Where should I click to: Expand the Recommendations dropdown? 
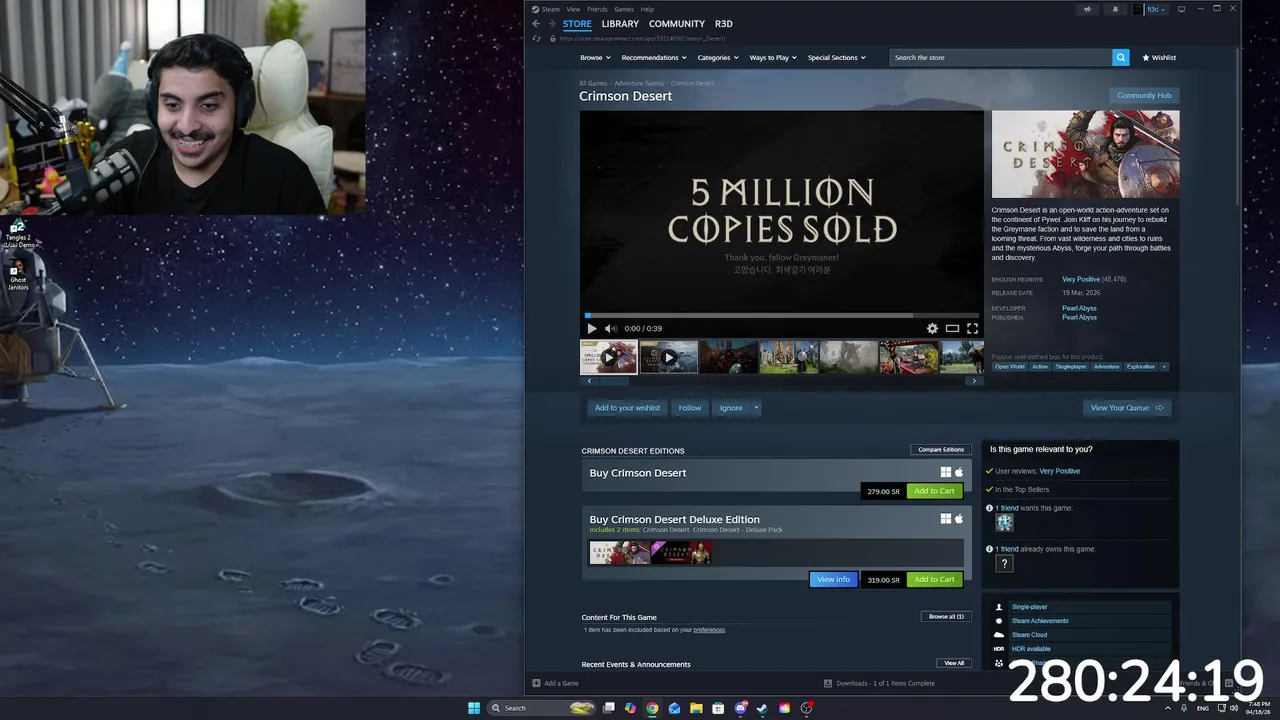pos(654,58)
